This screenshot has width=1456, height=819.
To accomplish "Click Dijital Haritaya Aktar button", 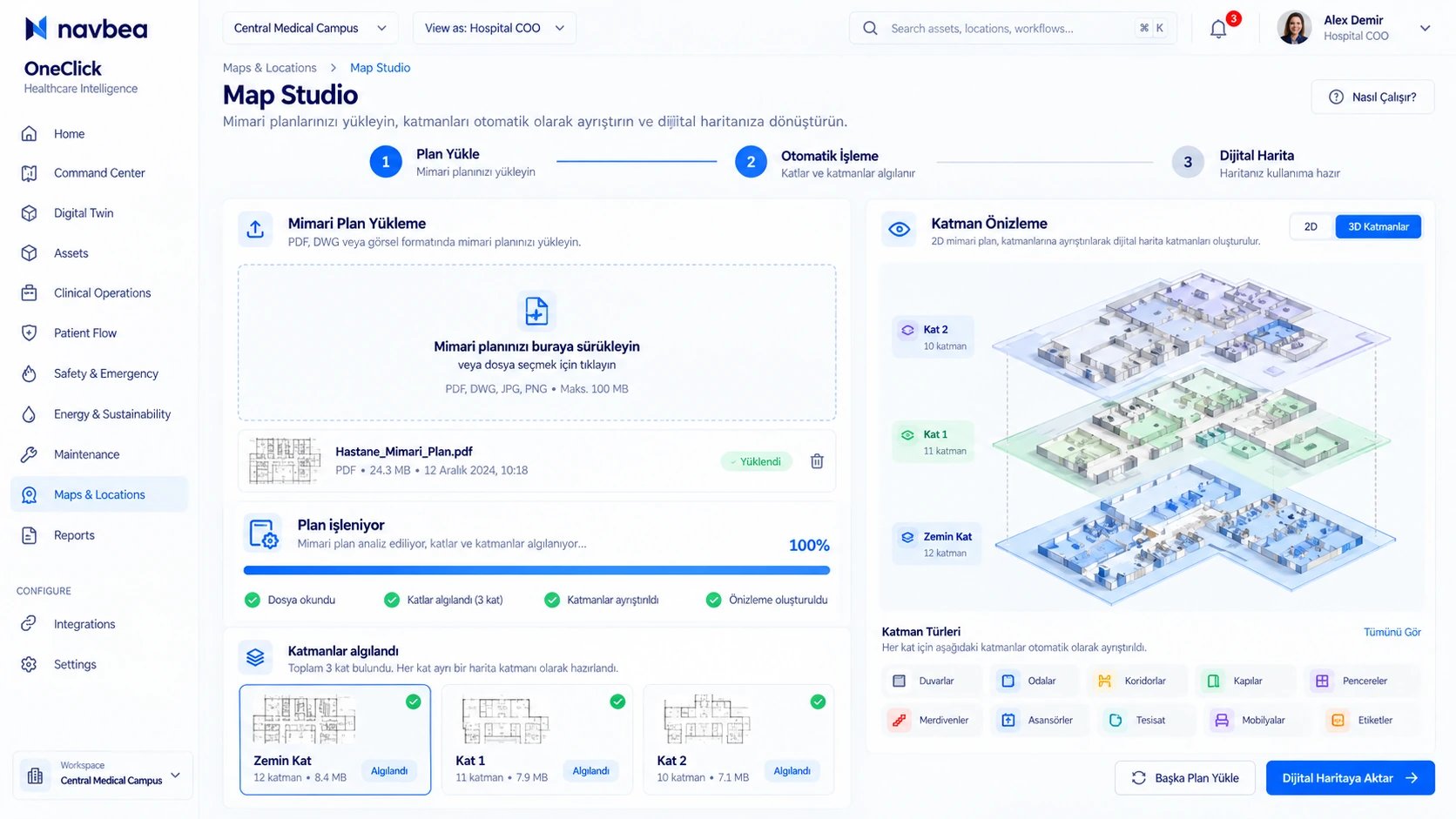I will [1350, 778].
